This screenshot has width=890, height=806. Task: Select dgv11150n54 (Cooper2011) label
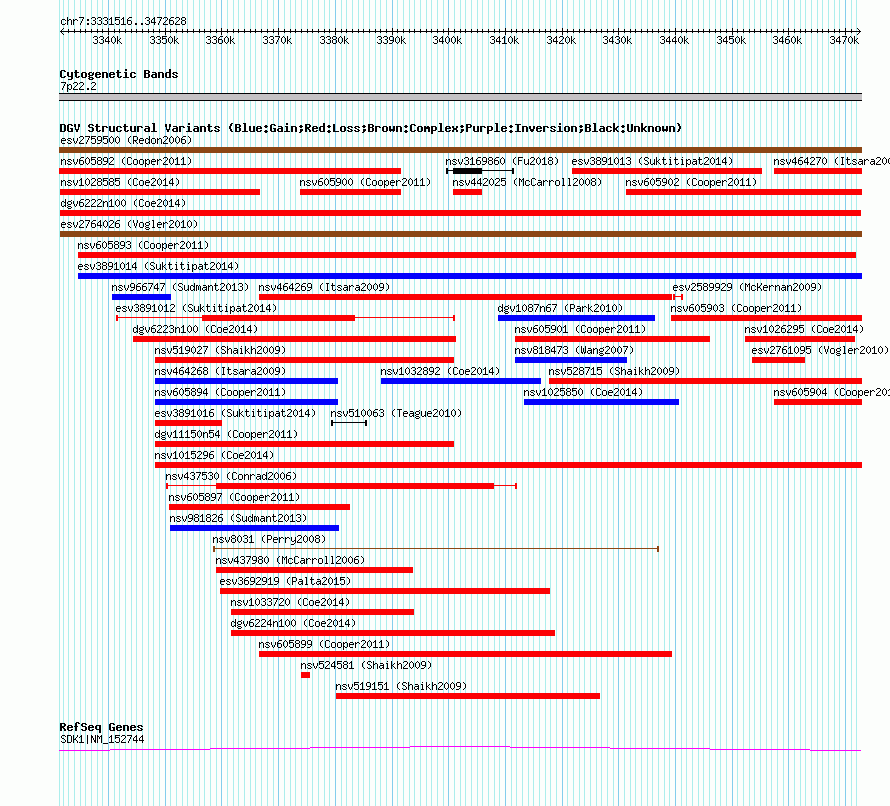[x=226, y=434]
